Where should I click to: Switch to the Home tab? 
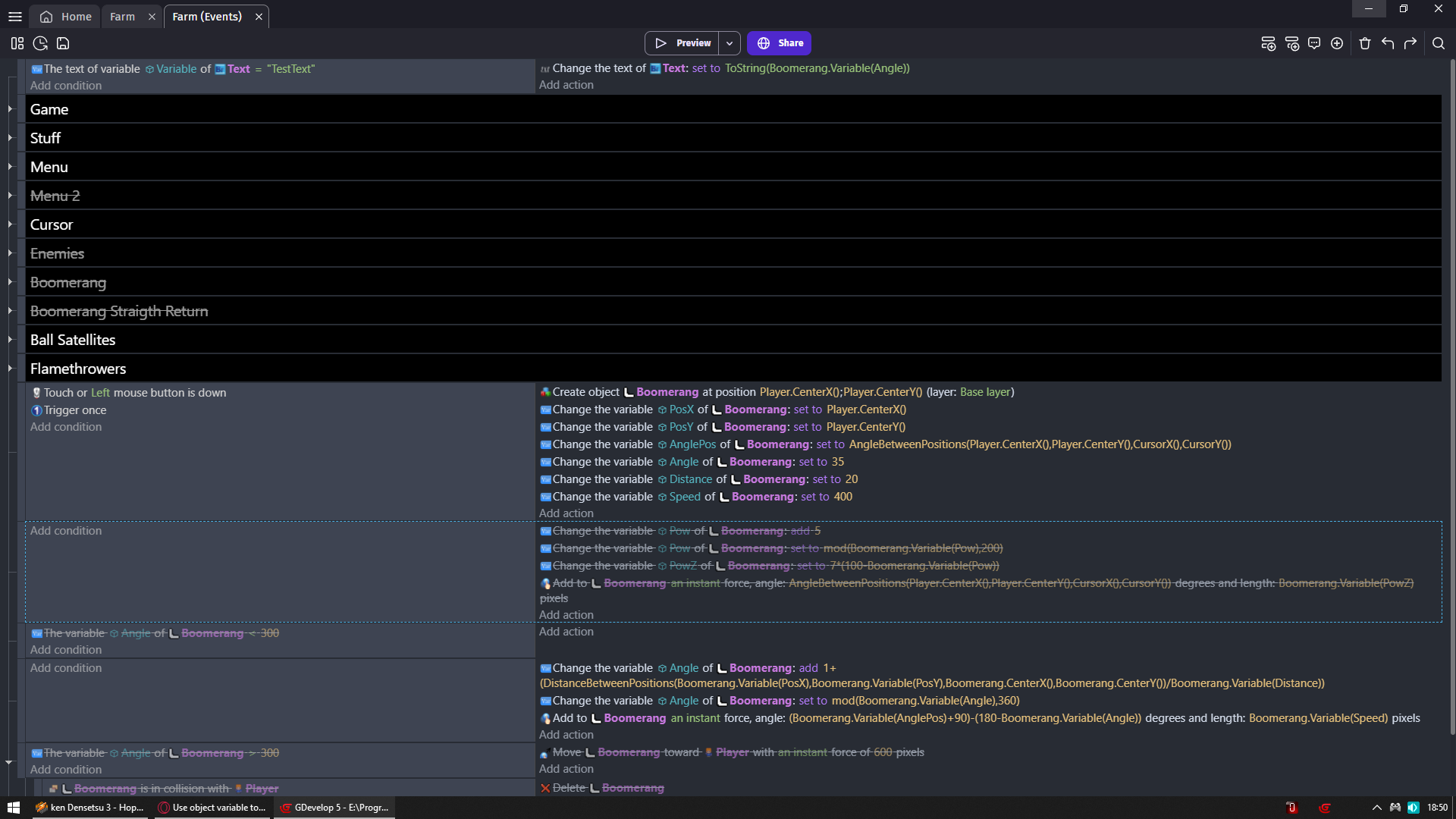pyautogui.click(x=65, y=17)
